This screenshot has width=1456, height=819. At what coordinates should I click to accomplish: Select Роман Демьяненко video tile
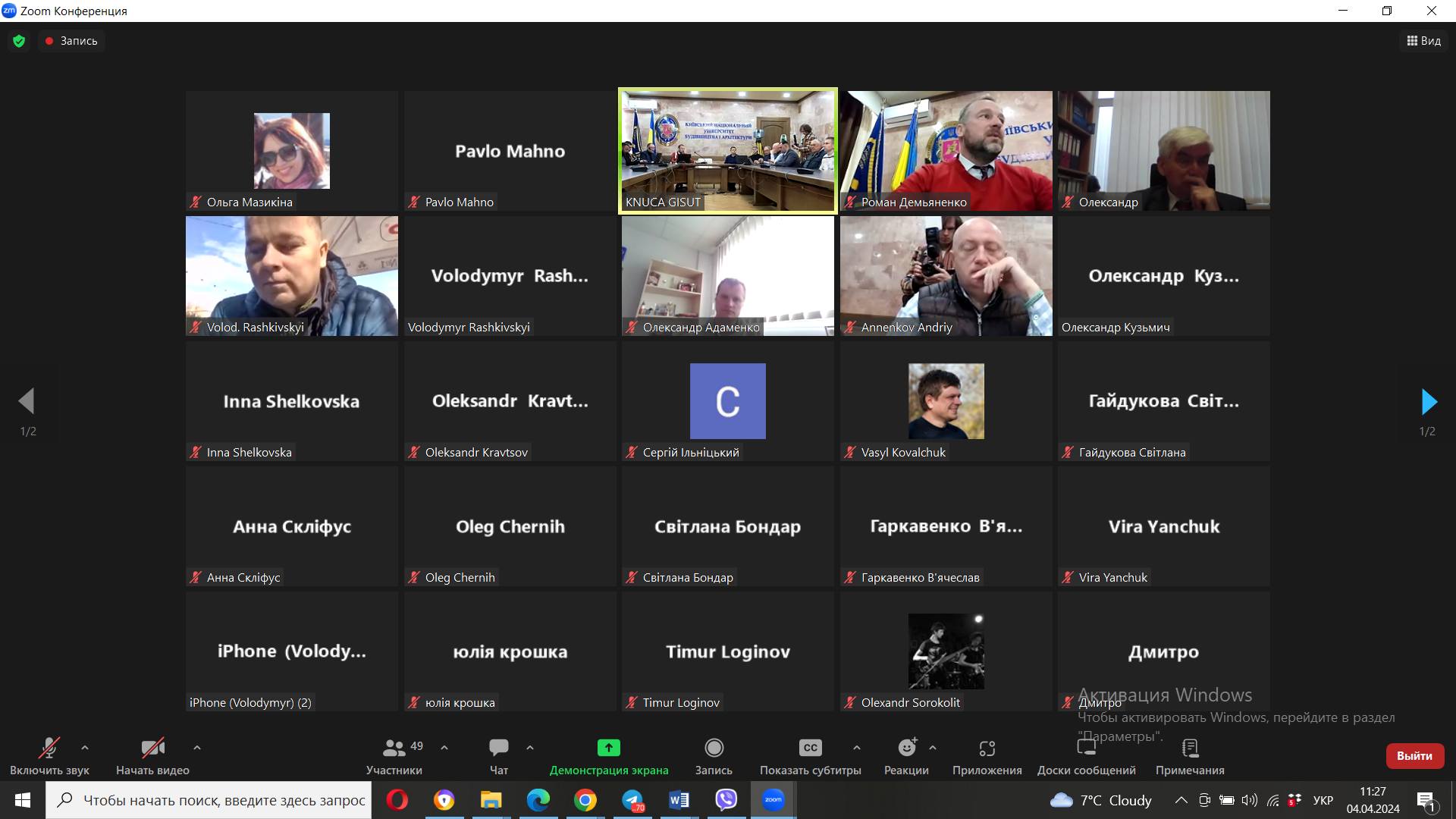(946, 151)
